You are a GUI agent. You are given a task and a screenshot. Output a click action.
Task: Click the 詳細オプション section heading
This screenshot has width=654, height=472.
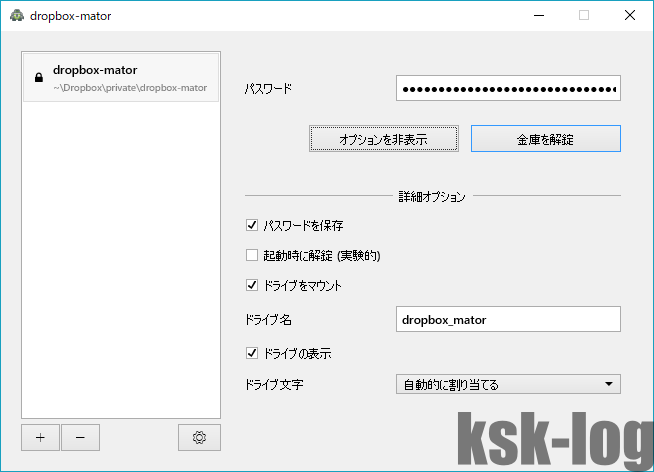(432, 197)
